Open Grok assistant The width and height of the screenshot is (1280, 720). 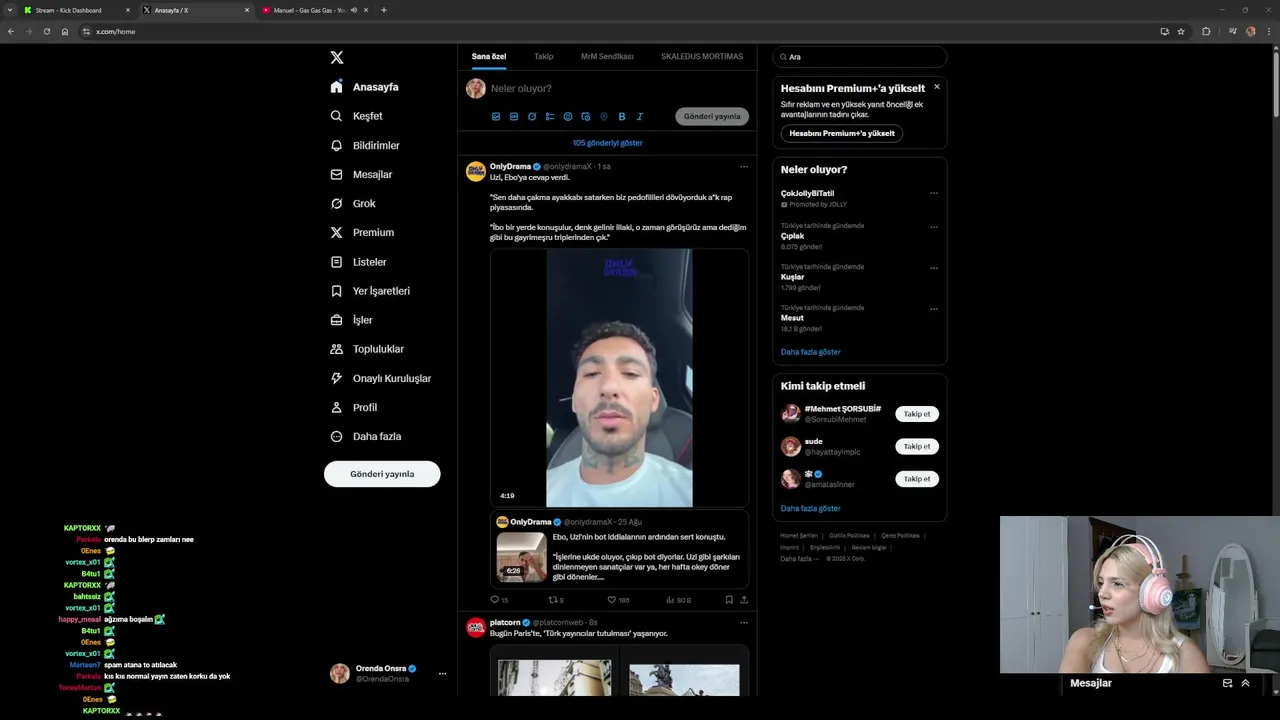tap(352, 203)
